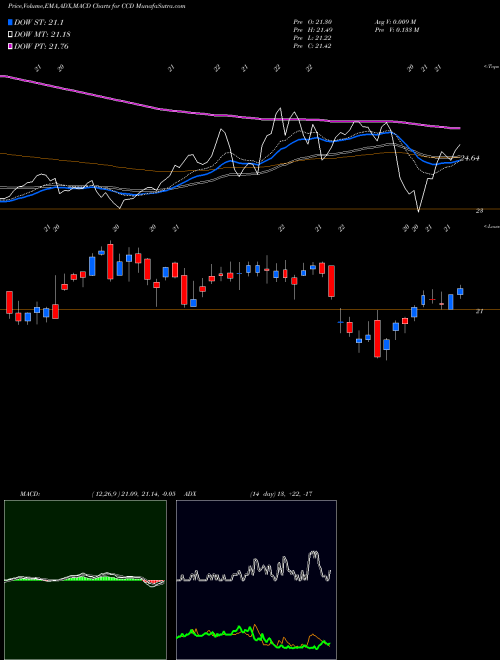Select the 'DOW ST: 21.1' legend text
The width and height of the screenshot is (500, 660).
tap(39, 23)
